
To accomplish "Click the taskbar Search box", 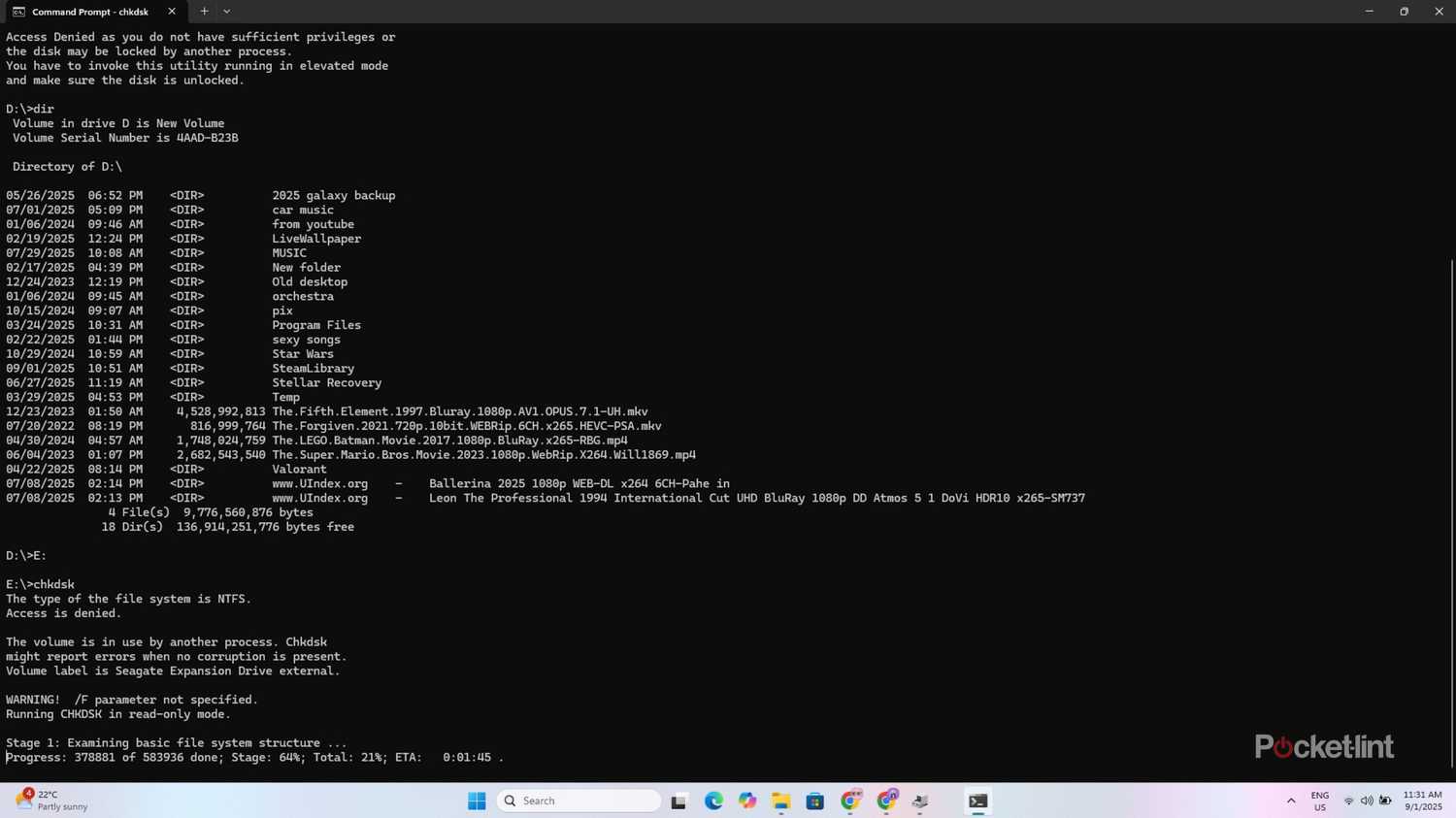I will pos(579,801).
